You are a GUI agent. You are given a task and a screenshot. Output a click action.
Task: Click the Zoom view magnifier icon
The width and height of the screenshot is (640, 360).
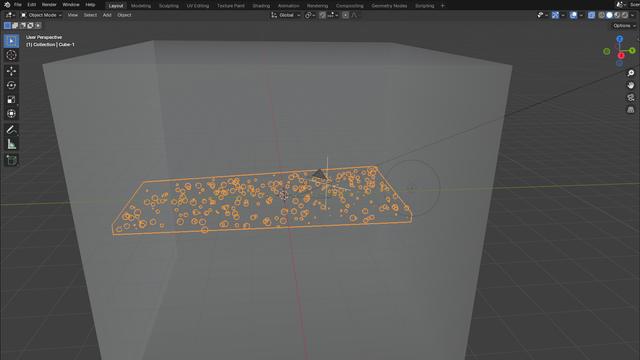click(x=631, y=73)
